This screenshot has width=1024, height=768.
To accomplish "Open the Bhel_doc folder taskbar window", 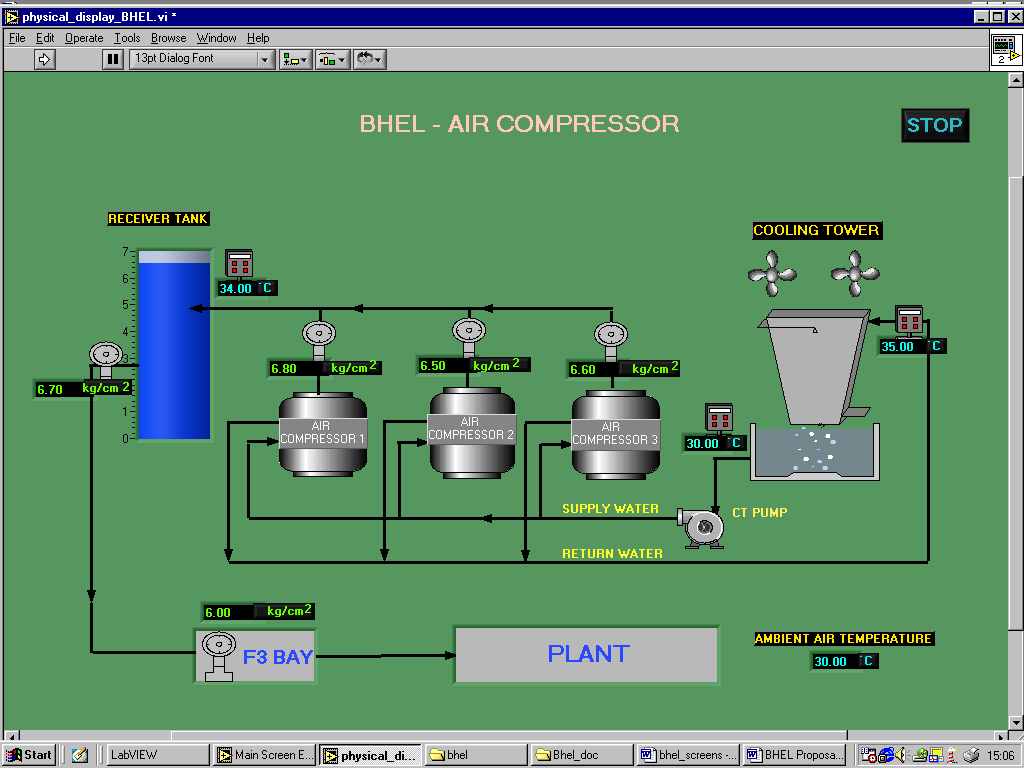I will point(583,755).
